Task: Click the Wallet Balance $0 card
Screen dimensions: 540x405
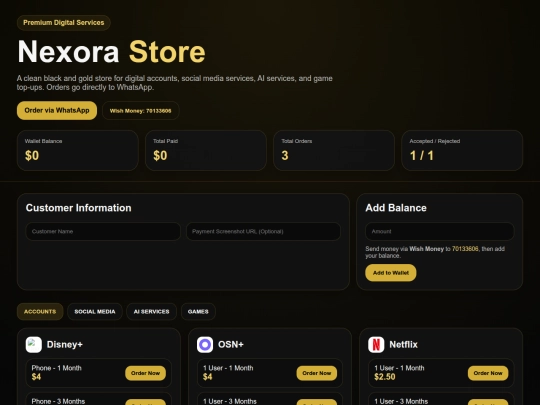Action: pyautogui.click(x=78, y=150)
